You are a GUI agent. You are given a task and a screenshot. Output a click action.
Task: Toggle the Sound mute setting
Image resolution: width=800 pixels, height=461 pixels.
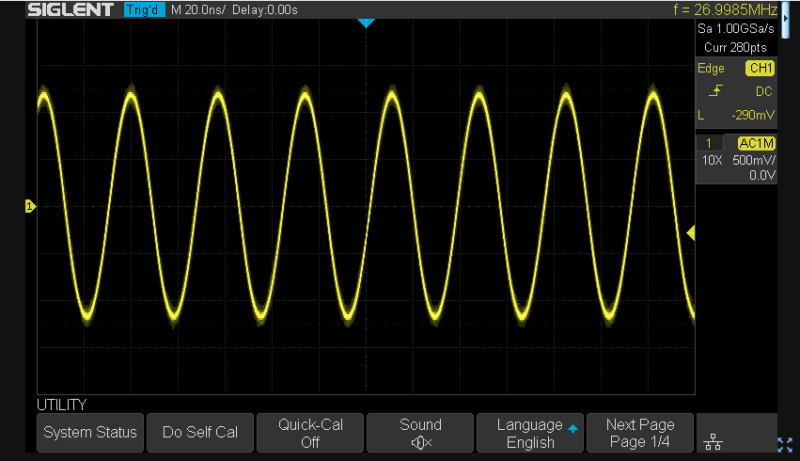point(420,433)
